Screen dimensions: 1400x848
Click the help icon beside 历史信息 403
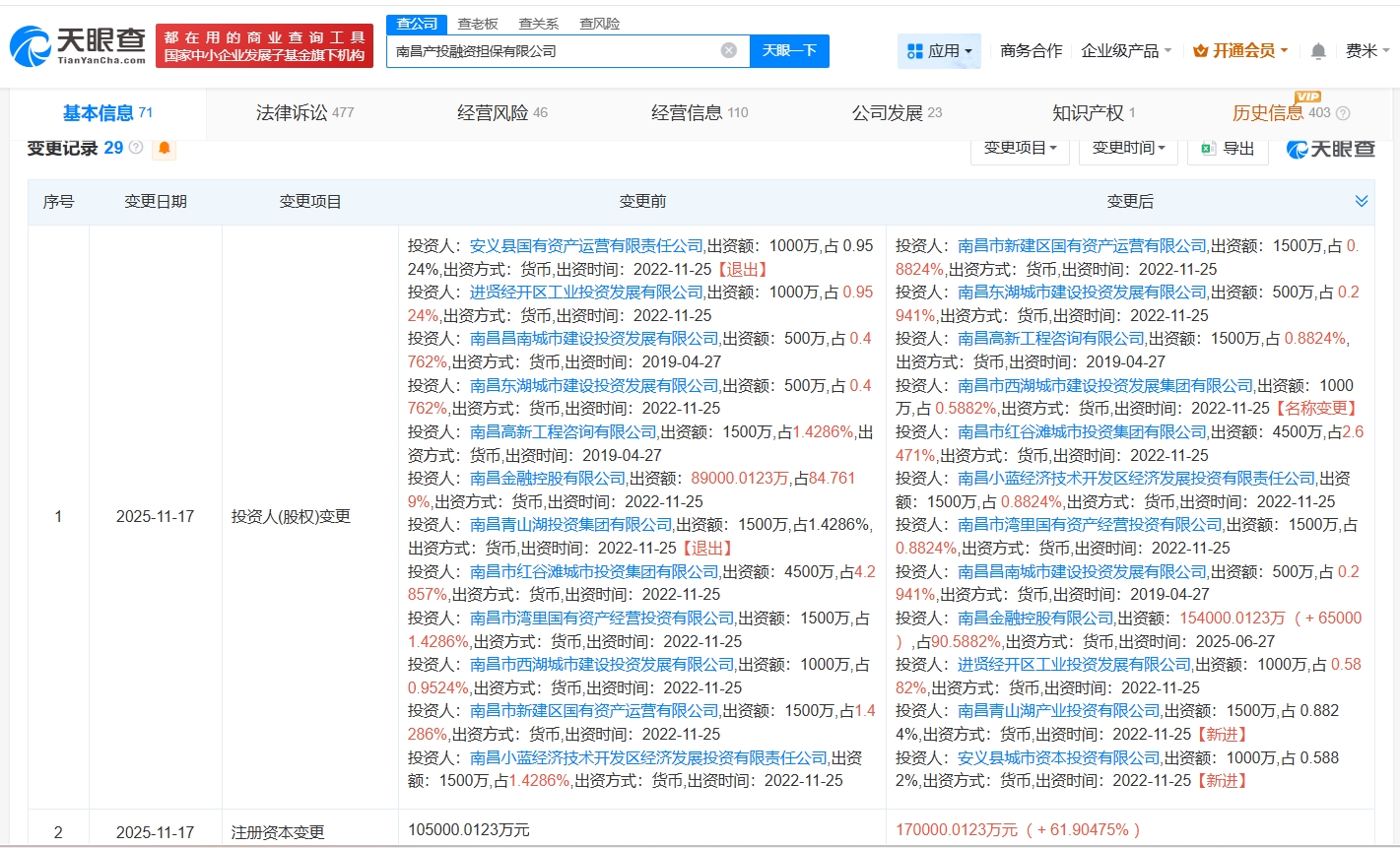[x=1343, y=113]
